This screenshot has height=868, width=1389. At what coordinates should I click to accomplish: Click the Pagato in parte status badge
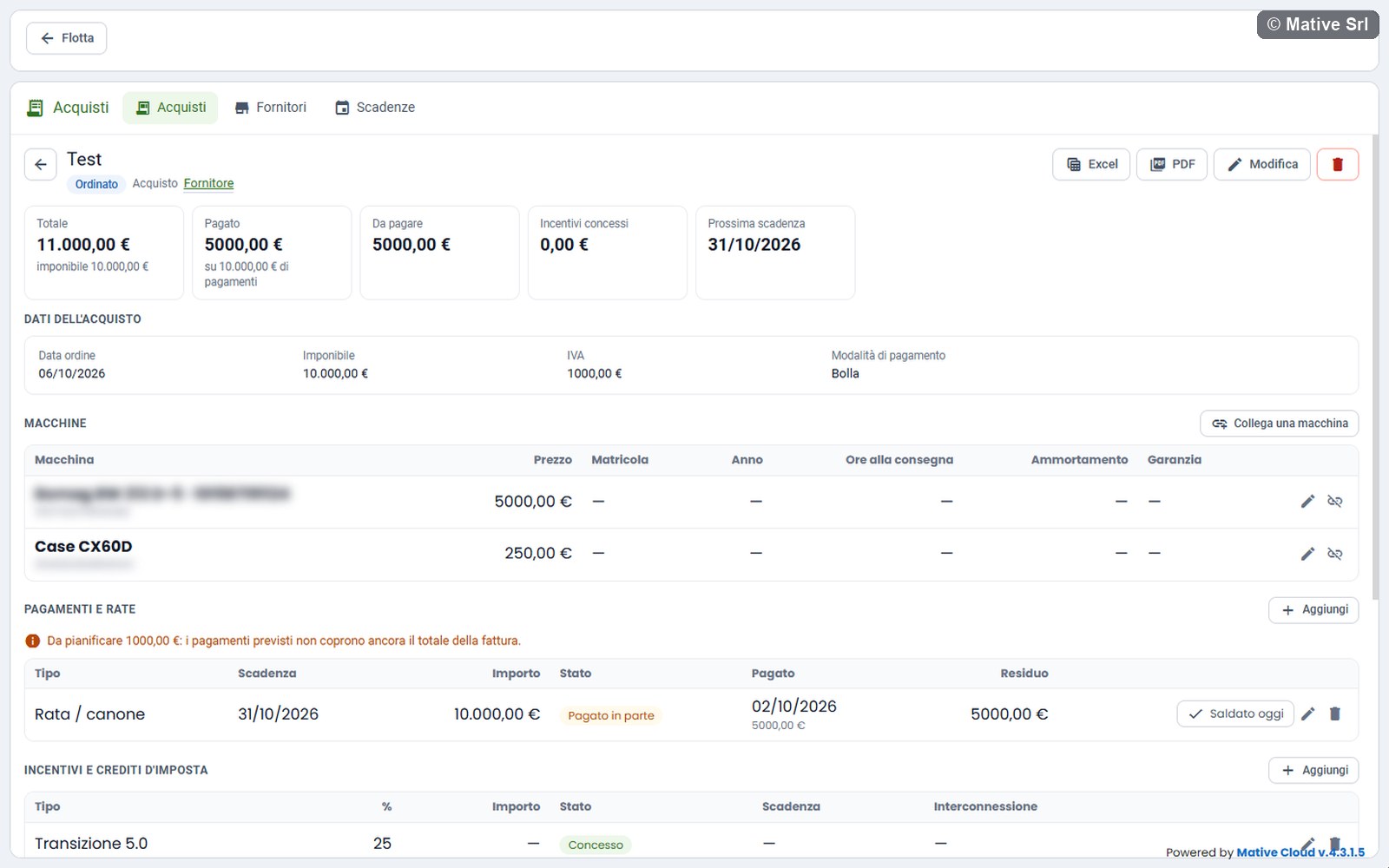[x=611, y=715]
